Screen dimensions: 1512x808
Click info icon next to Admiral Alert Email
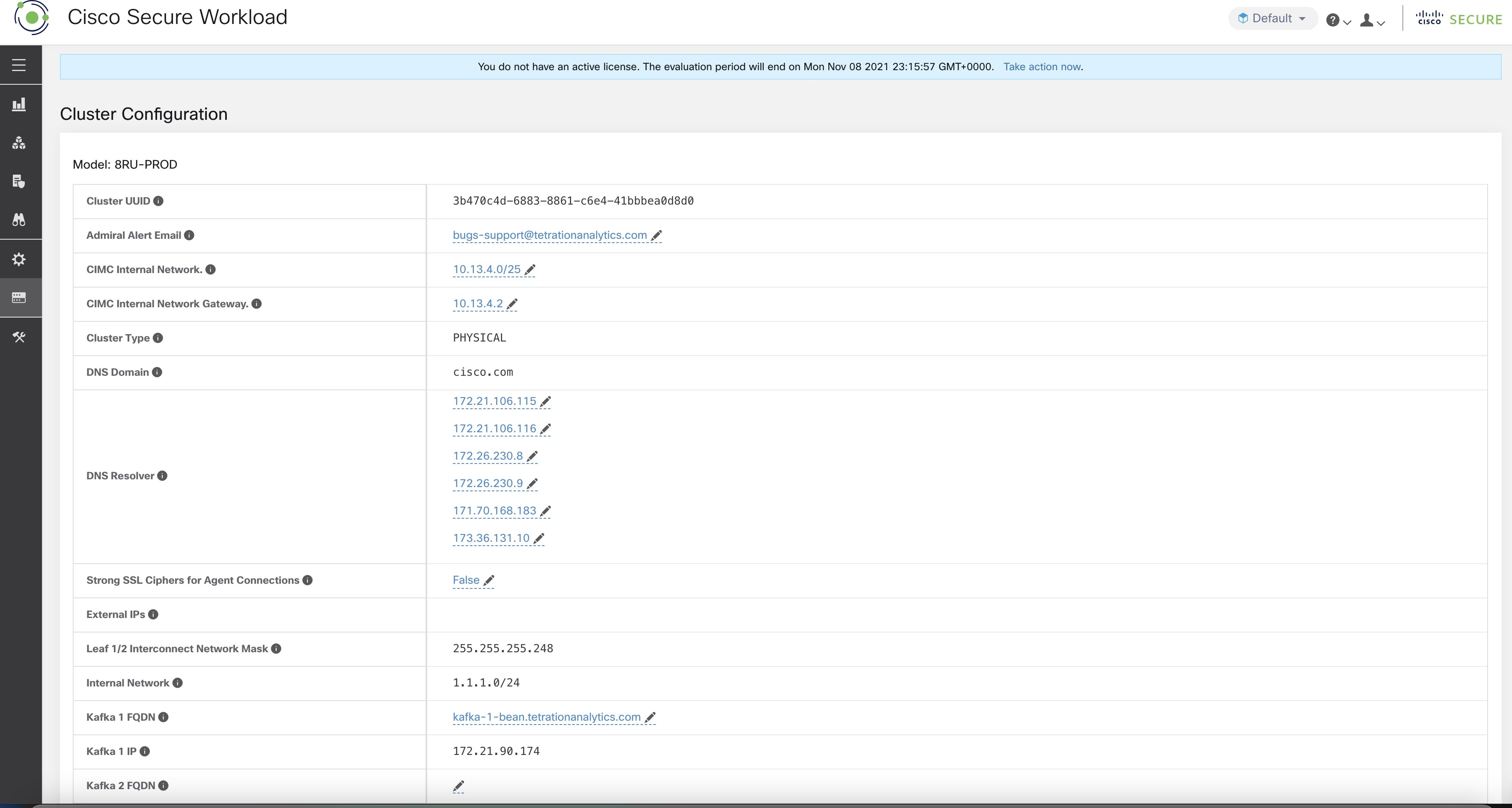click(x=189, y=235)
